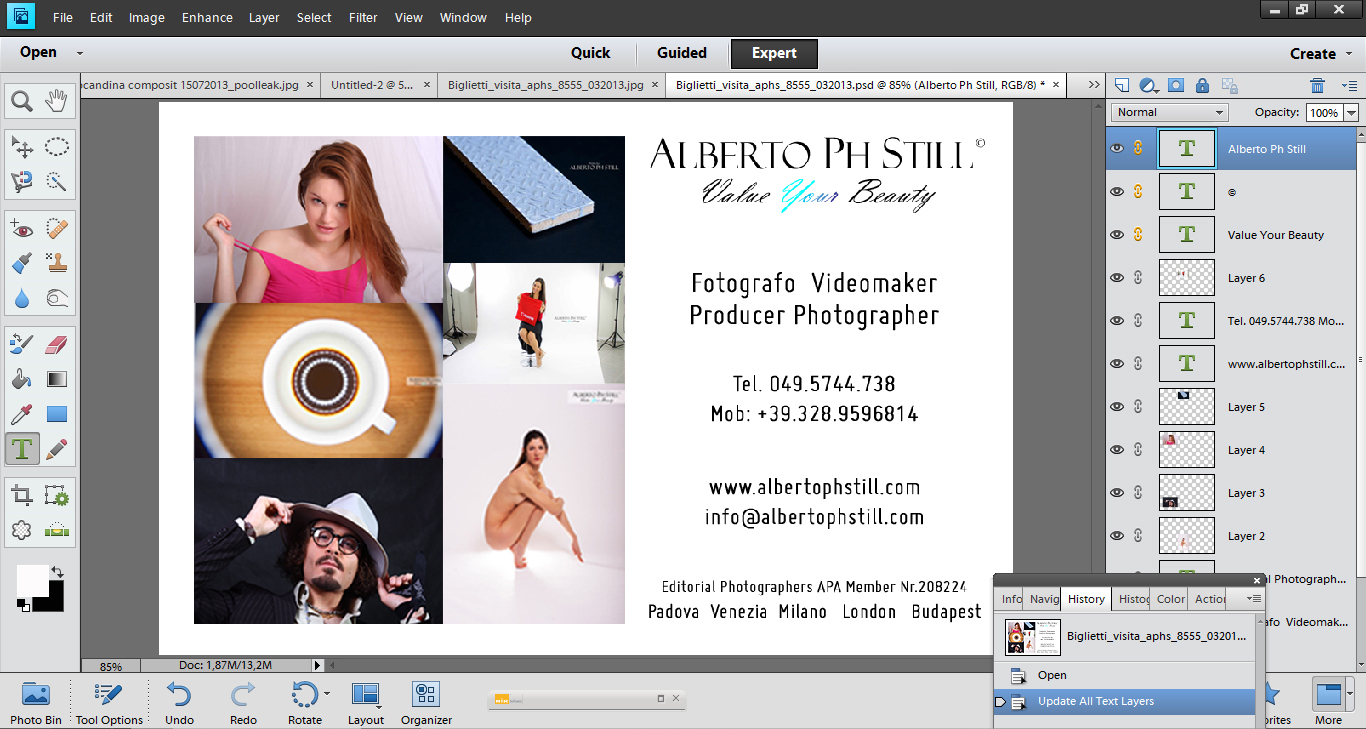This screenshot has width=1366, height=729.
Task: Open the blend mode Normal dropdown
Action: pos(1169,112)
